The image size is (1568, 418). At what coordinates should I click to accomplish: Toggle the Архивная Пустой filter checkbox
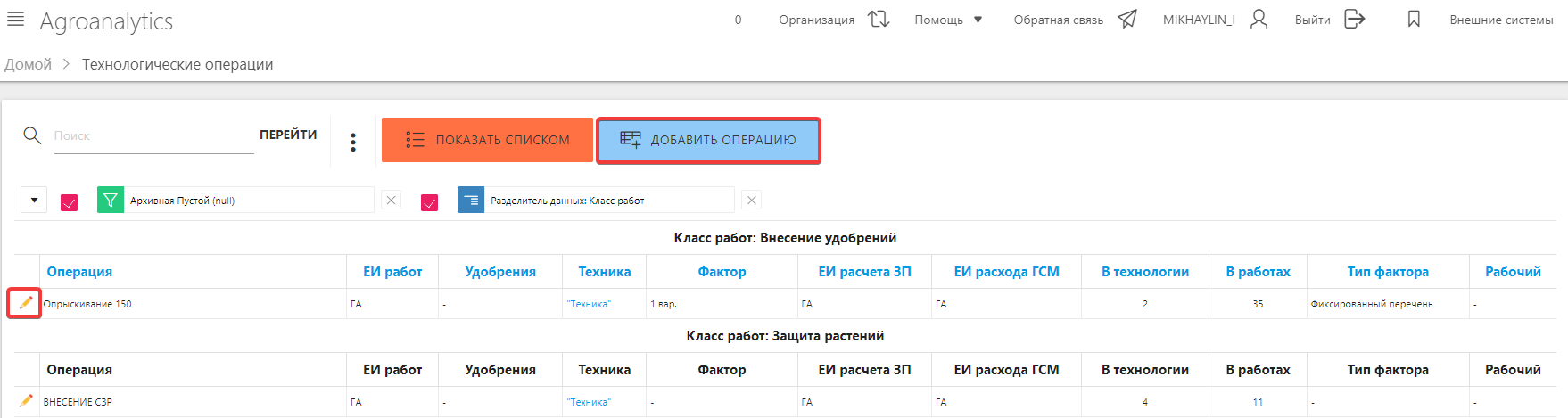tap(69, 202)
